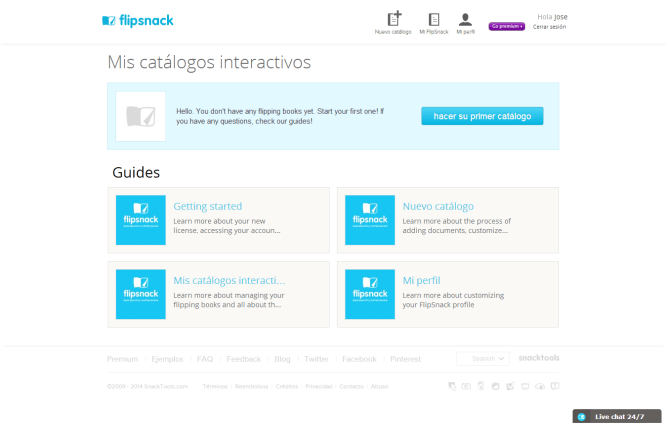Open the Mi perfil person icon
Screen dimensions: 666x423
465,19
